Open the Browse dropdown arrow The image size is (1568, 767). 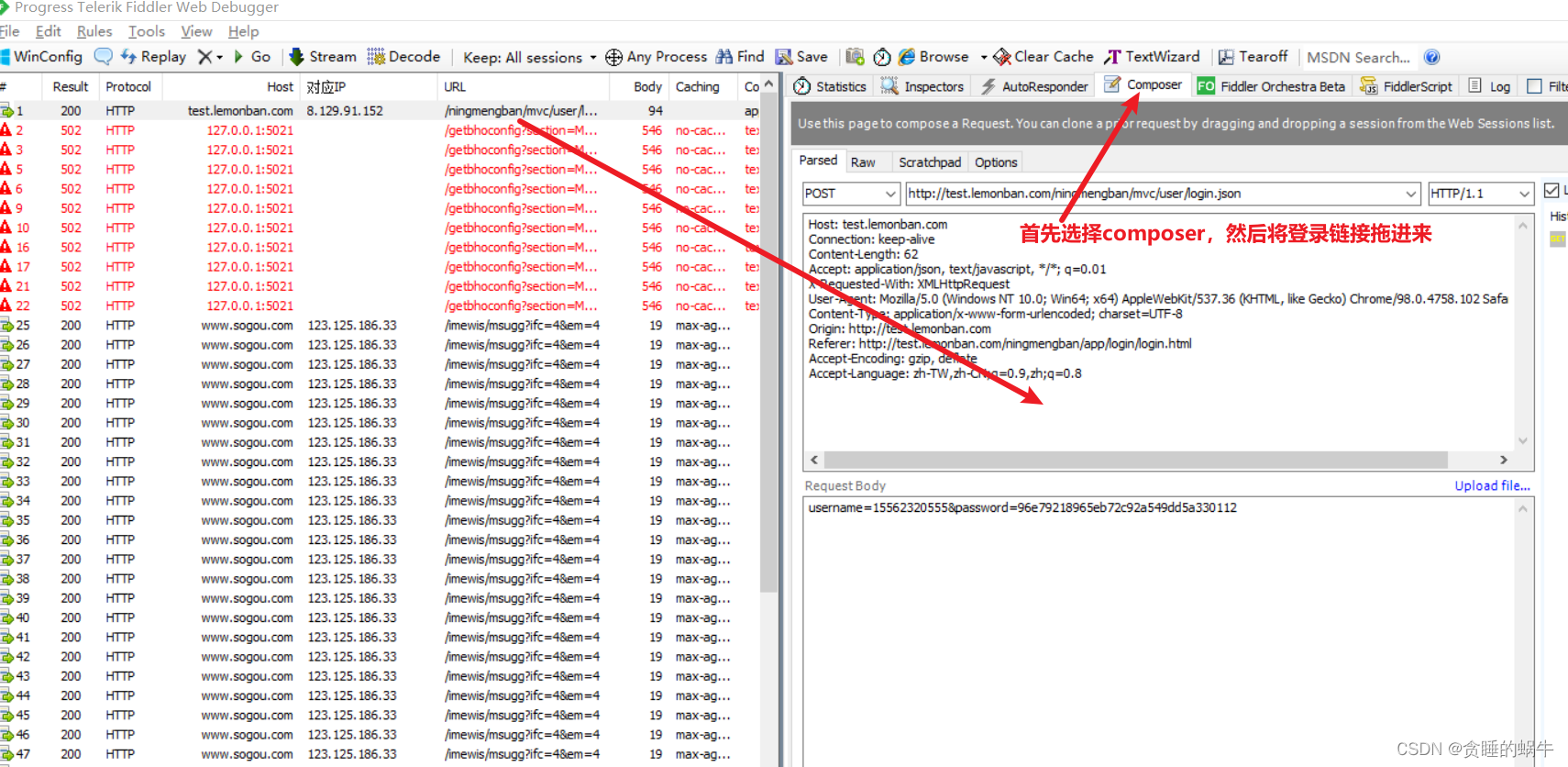point(984,57)
